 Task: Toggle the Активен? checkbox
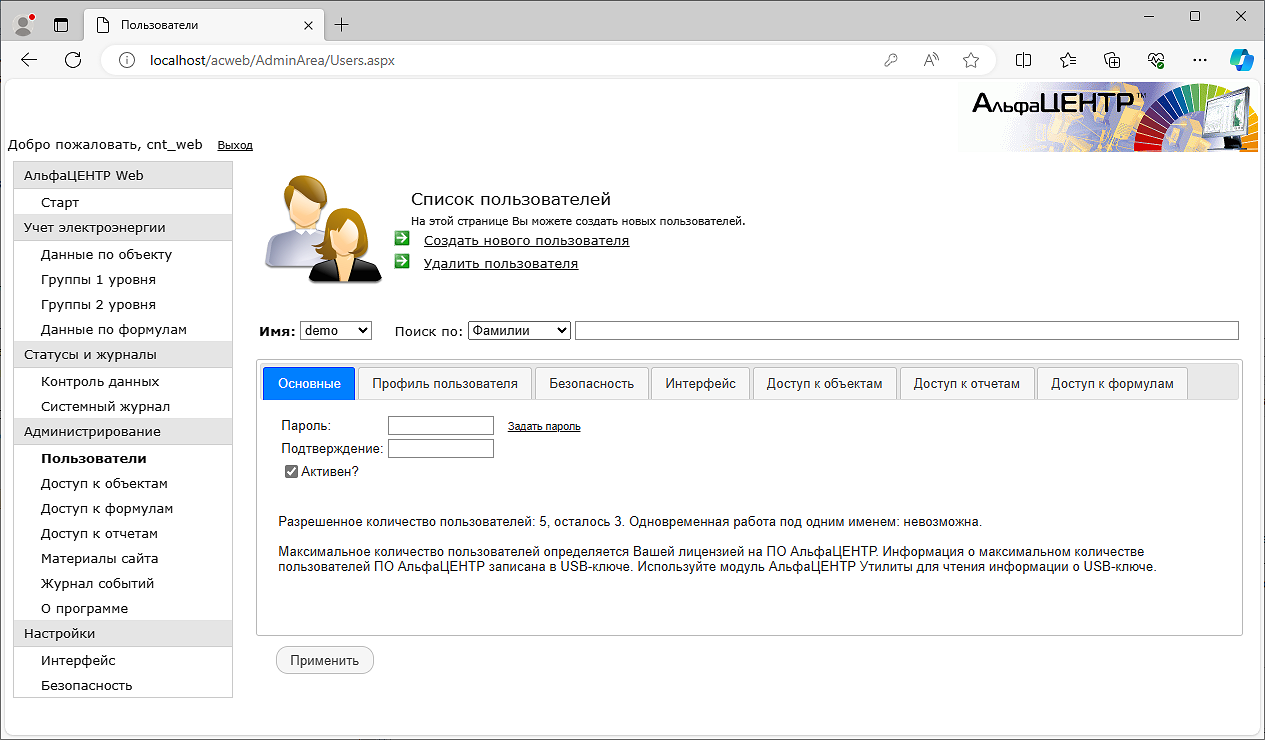[292, 471]
